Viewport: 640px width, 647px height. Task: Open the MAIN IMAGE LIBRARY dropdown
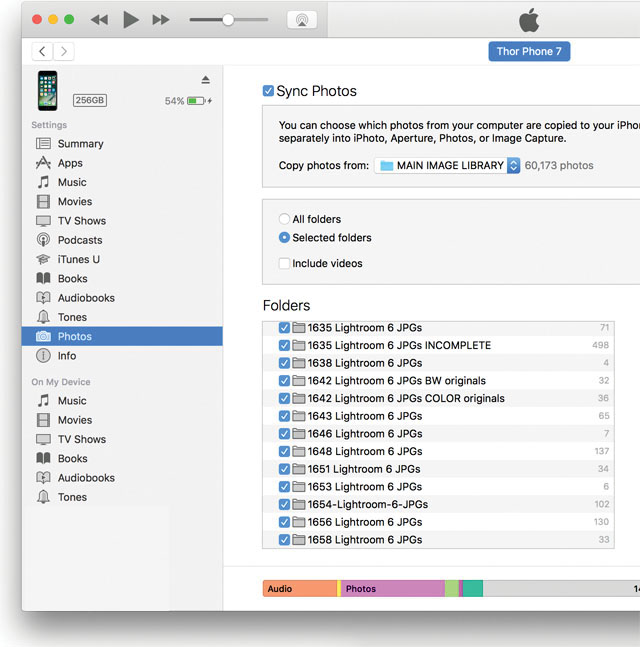coord(447,165)
